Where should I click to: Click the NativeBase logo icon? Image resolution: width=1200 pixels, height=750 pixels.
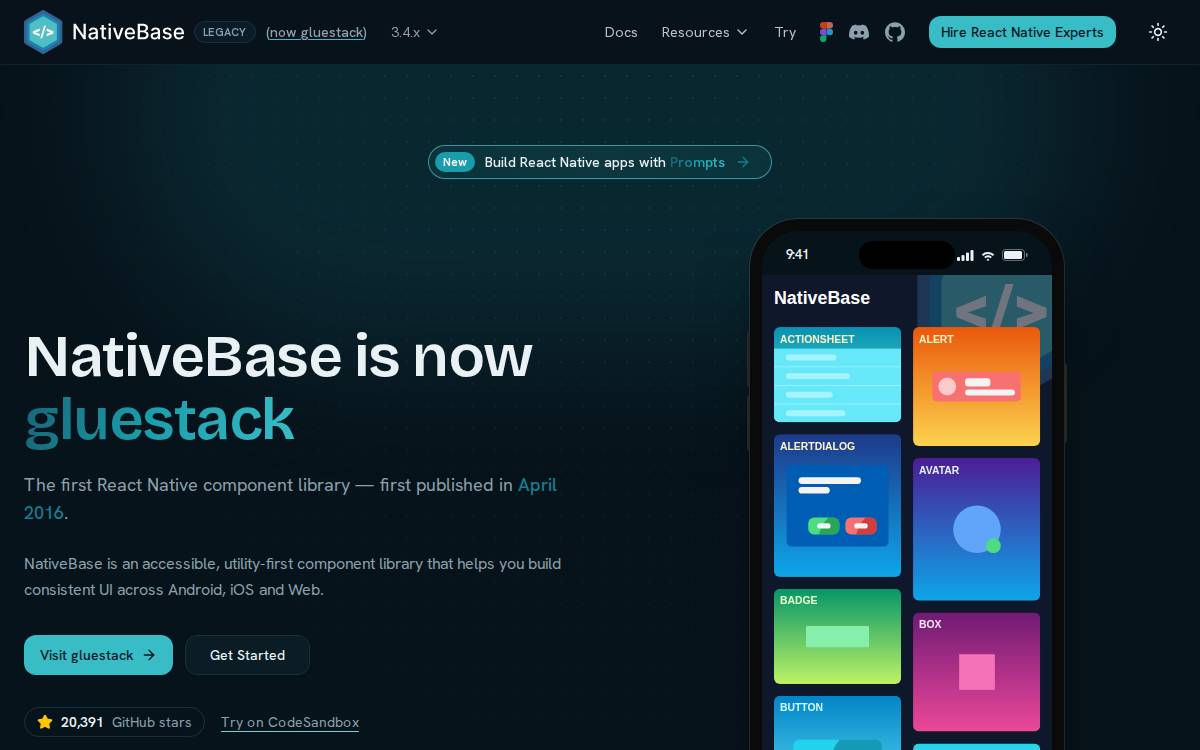43,32
